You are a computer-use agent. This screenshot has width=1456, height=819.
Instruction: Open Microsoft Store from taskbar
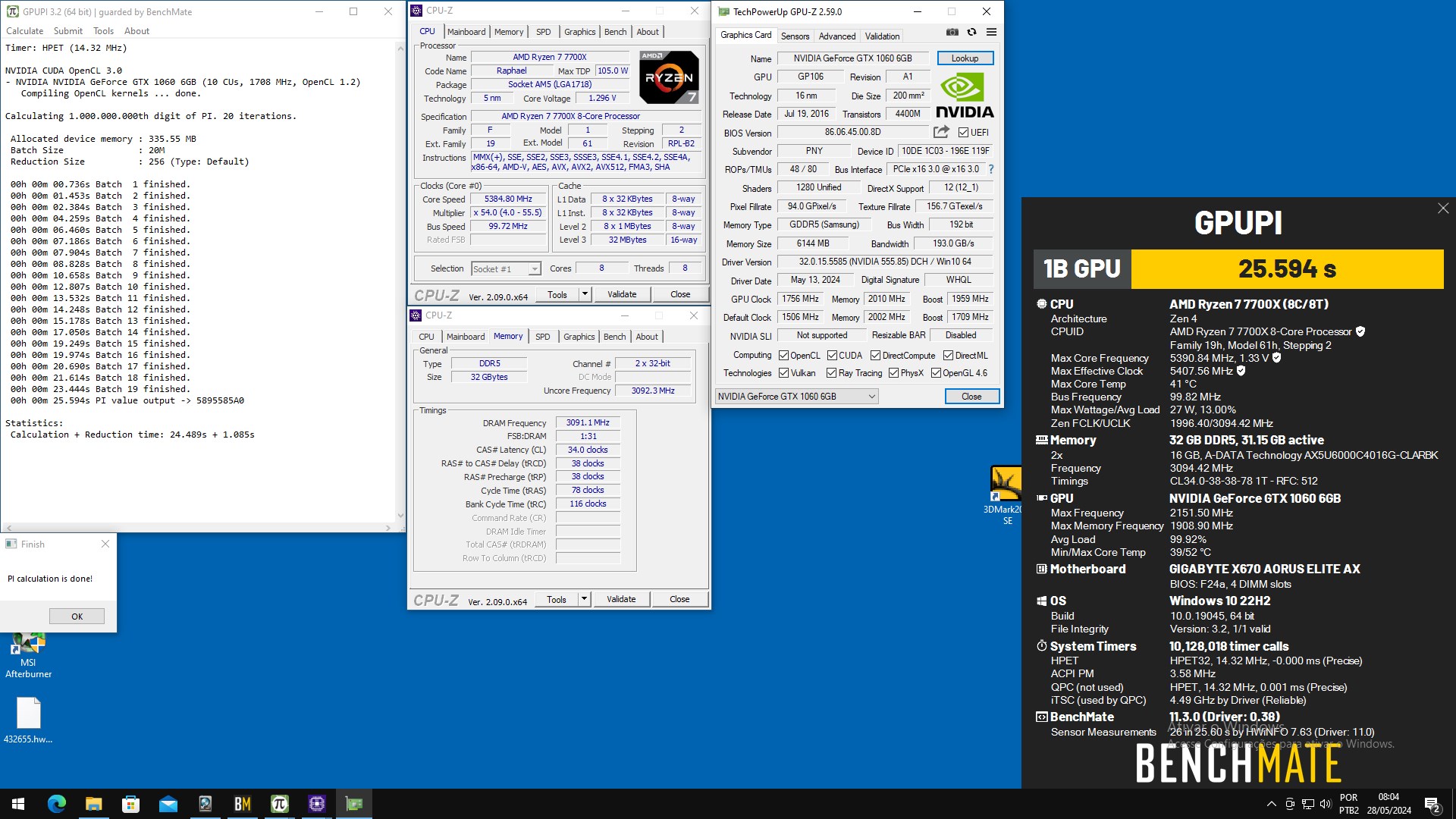[x=130, y=804]
